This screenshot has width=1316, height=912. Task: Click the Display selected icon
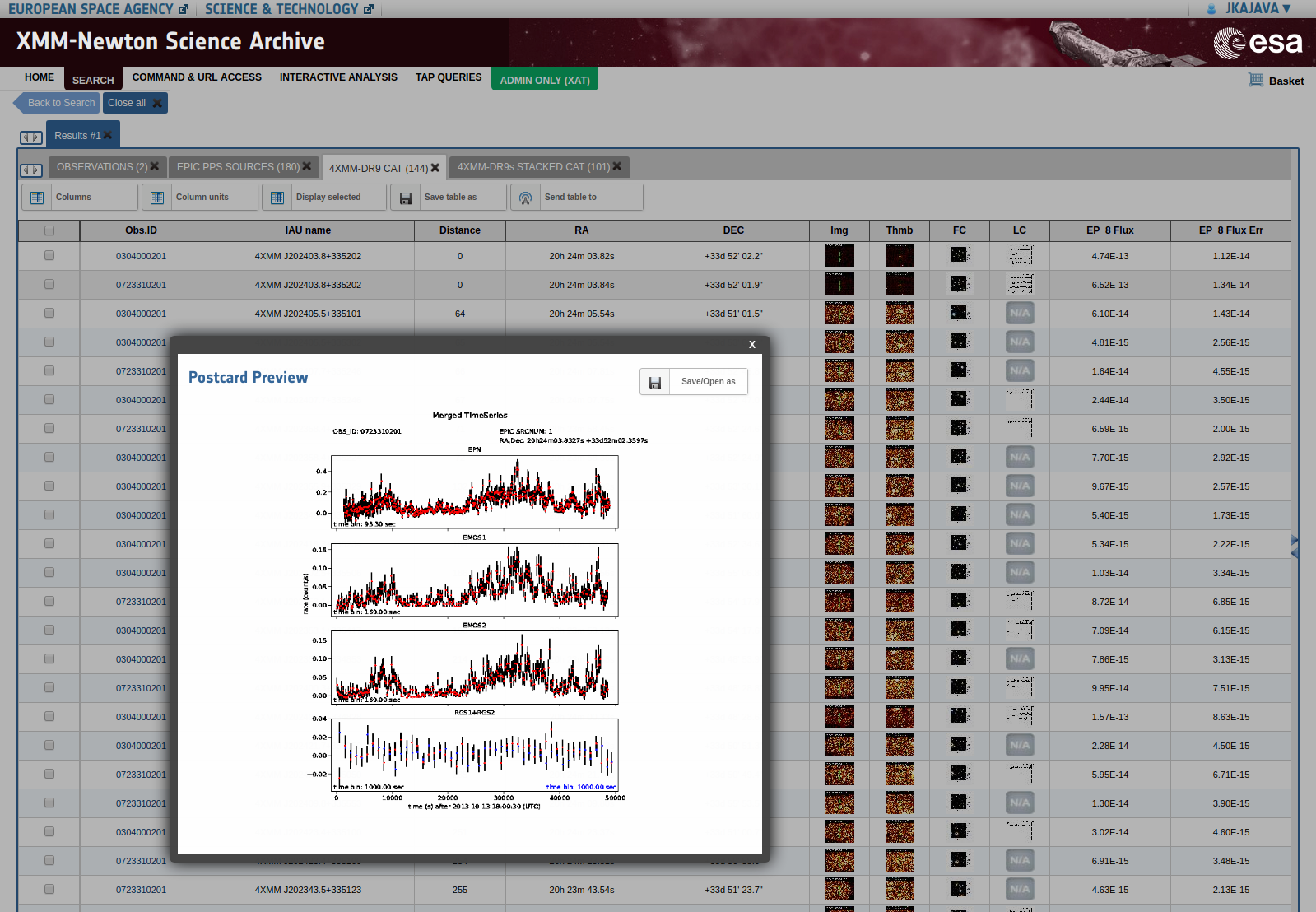277,198
